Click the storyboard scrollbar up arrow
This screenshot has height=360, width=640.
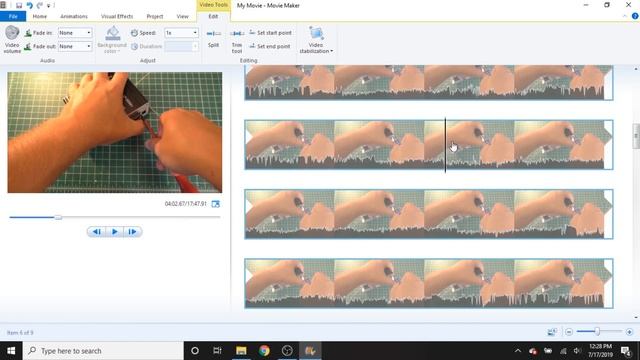tap(636, 69)
